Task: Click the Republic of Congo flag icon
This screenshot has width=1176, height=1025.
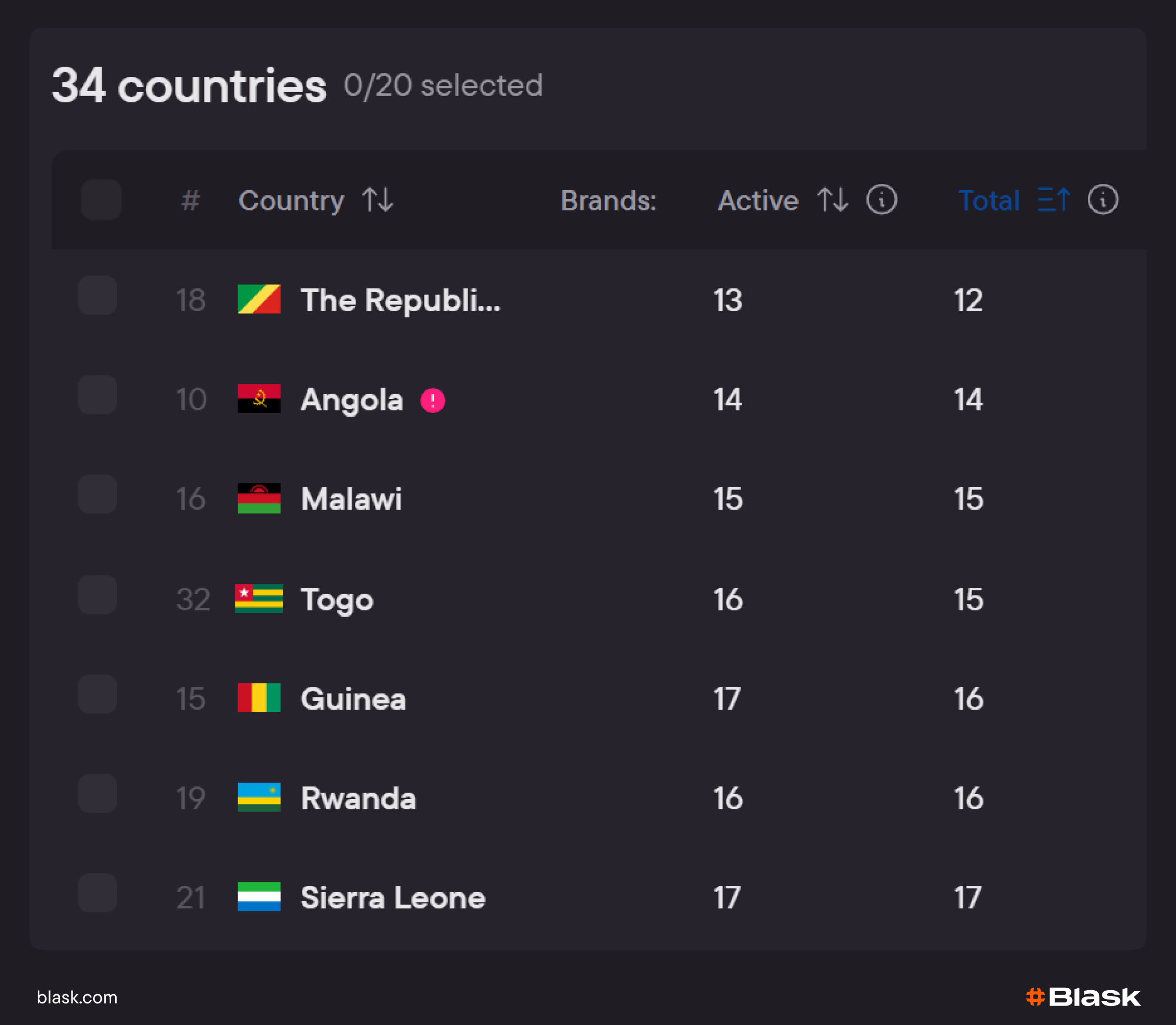Action: tap(259, 299)
